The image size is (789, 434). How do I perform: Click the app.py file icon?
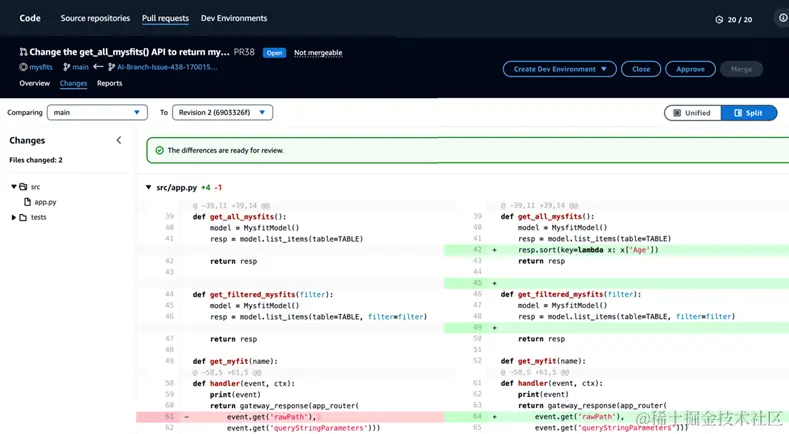28,202
